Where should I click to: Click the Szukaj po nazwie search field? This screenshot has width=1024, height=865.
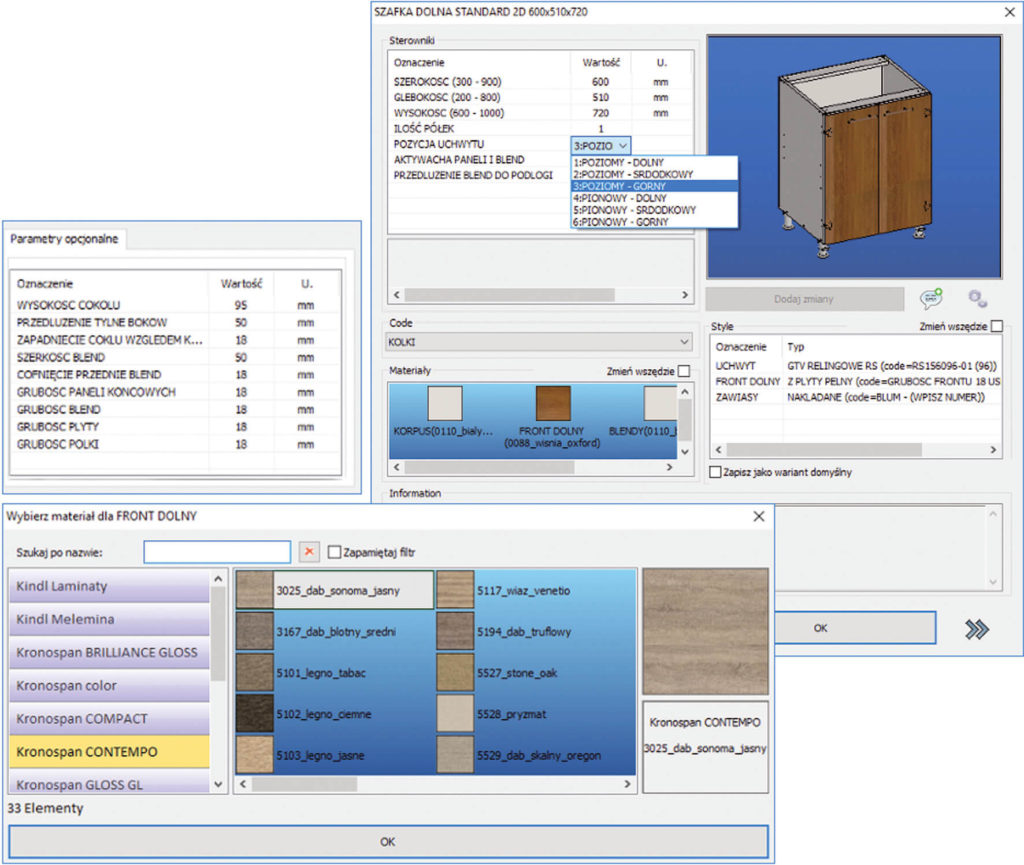coord(217,552)
